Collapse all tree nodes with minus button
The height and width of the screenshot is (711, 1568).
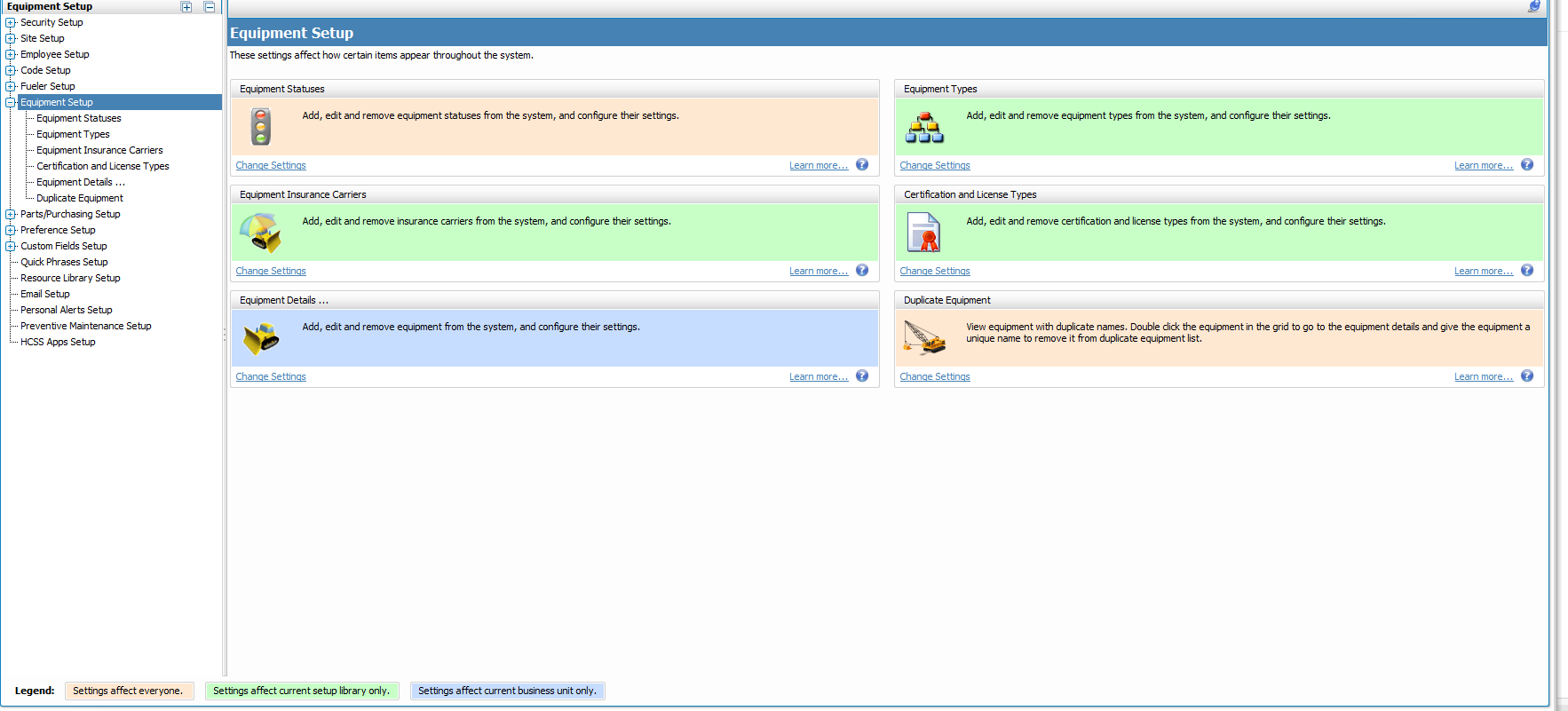210,7
